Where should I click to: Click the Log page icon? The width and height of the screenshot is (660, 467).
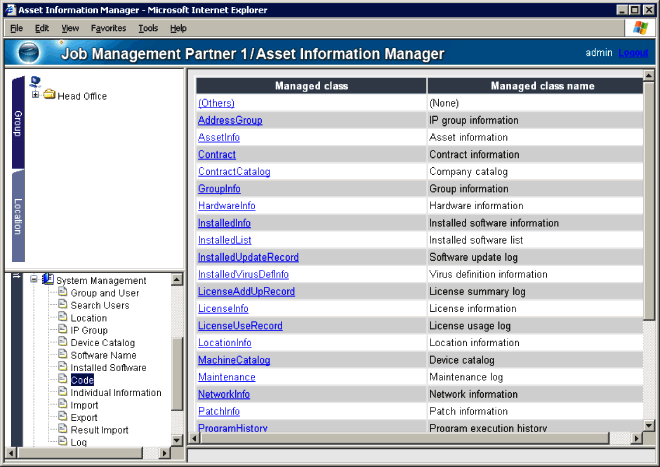point(63,441)
